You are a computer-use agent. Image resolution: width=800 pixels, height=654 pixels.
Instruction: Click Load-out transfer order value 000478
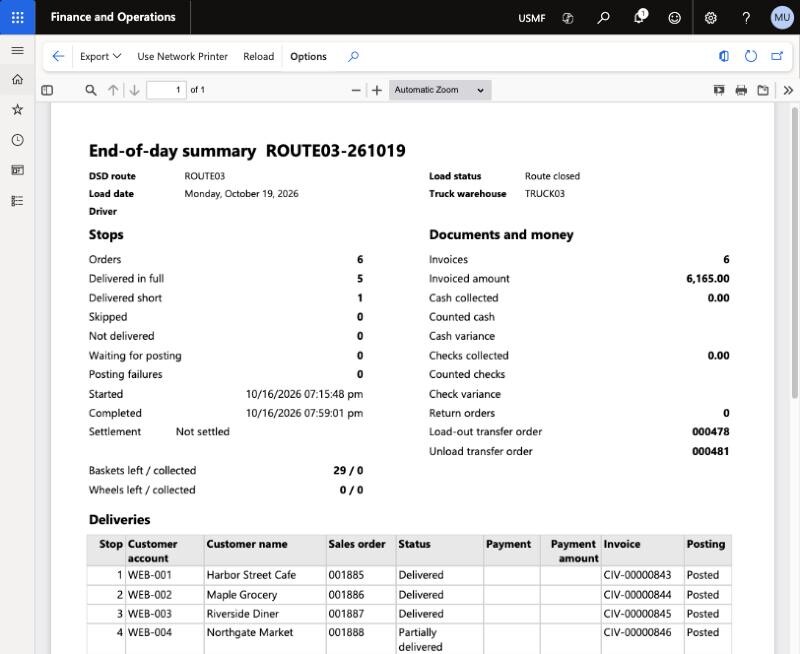point(710,432)
